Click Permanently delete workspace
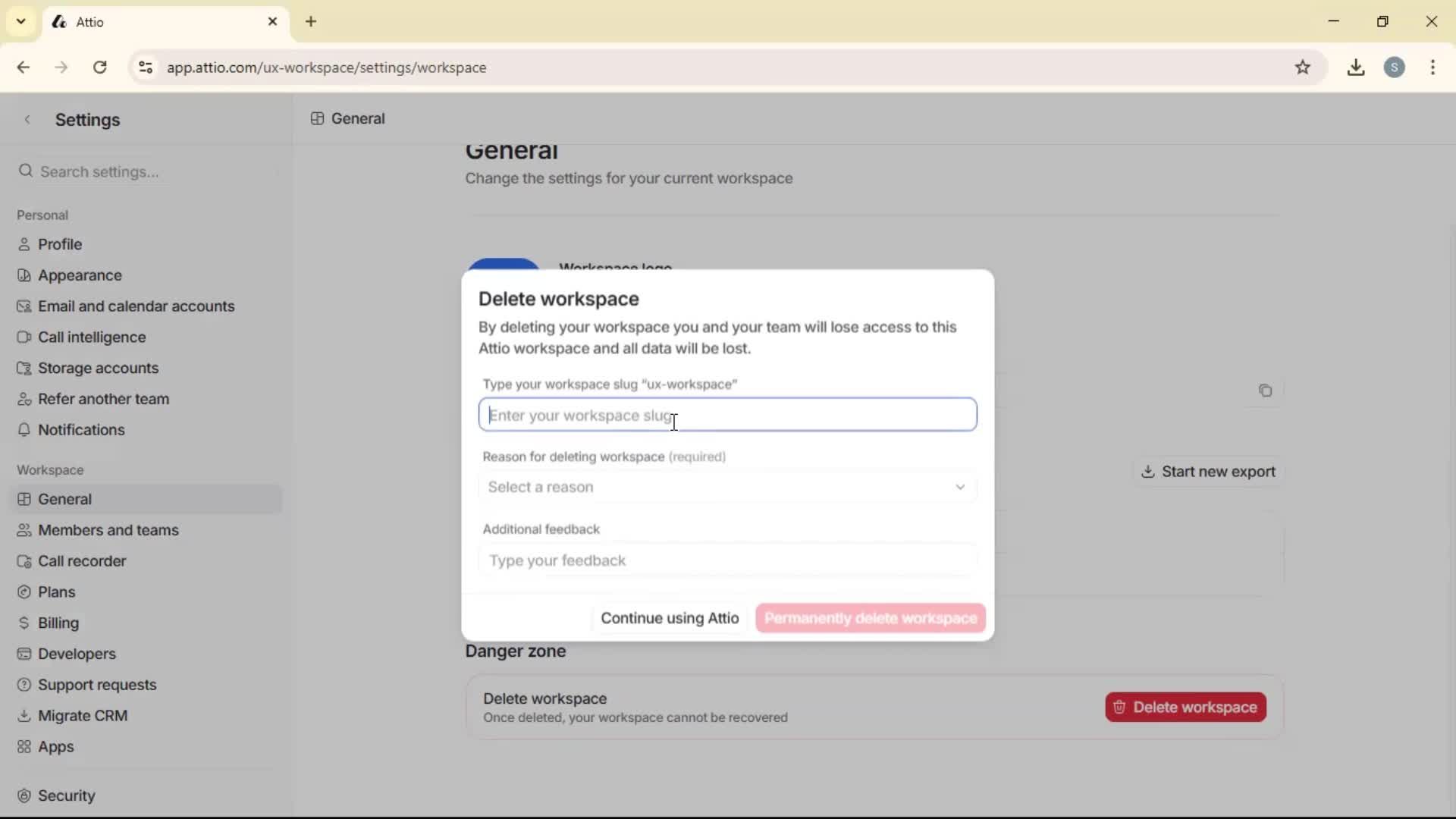Viewport: 1456px width, 819px height. 869,618
